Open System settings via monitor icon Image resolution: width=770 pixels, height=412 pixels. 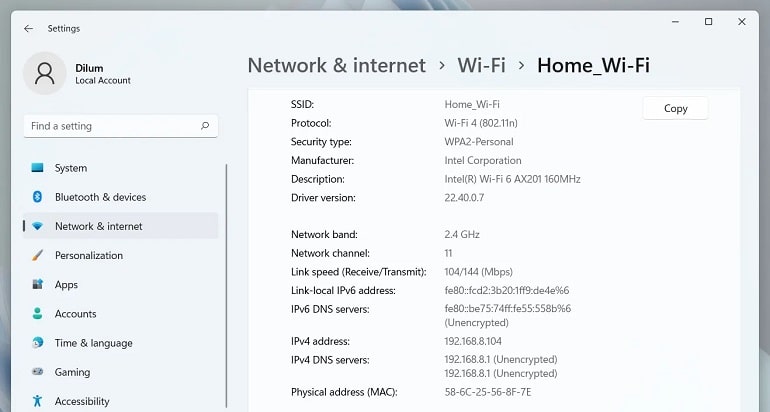(x=37, y=168)
